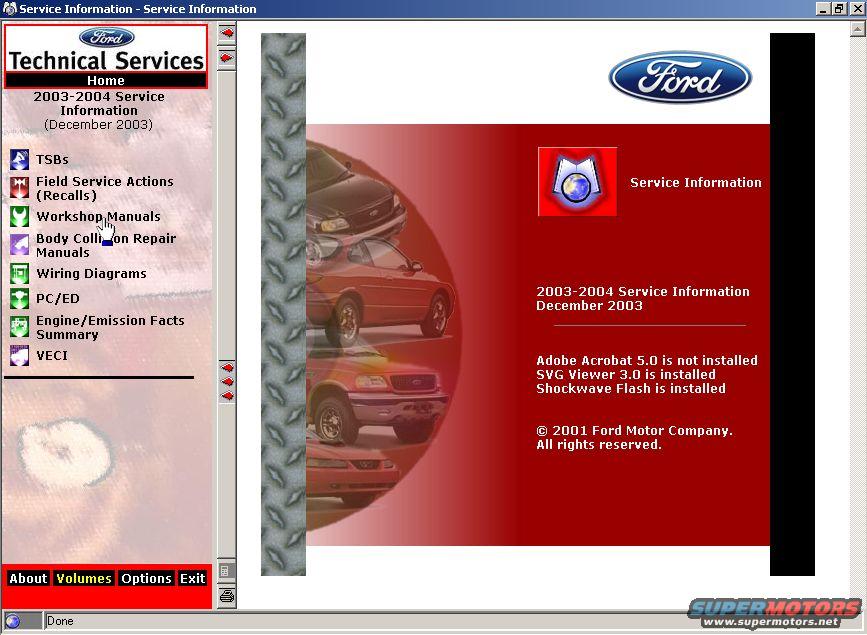Open the purple VECI icon
The height and width of the screenshot is (635, 867).
(19, 355)
